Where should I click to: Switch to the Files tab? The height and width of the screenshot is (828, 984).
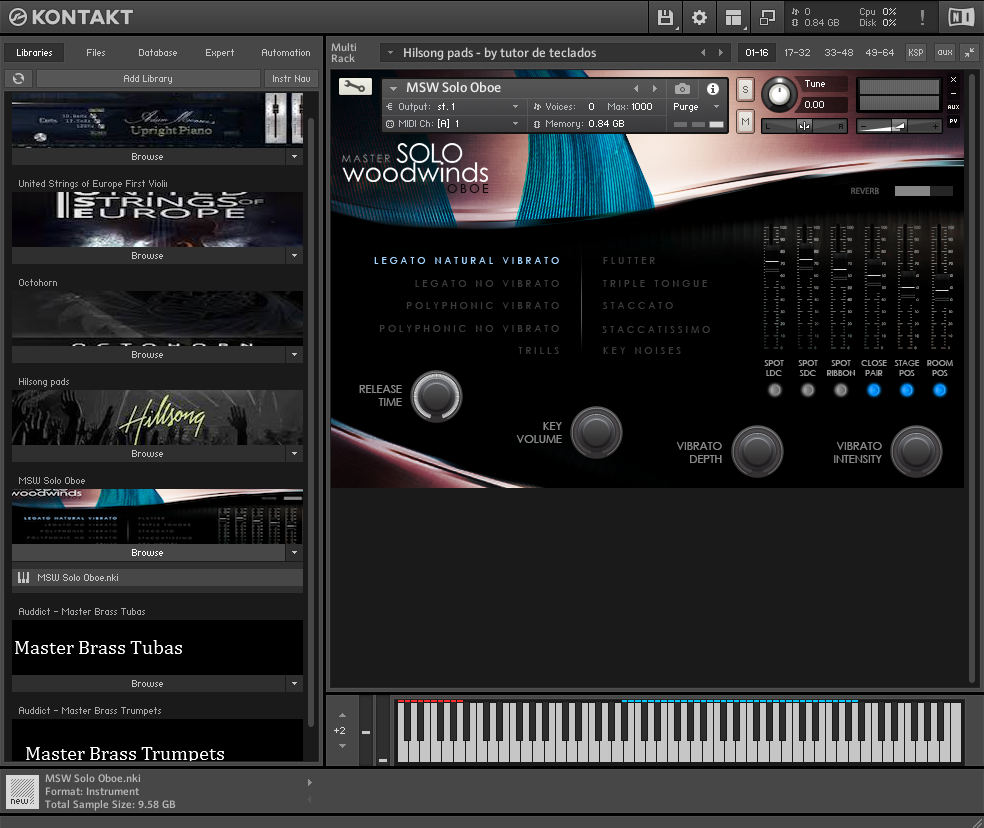tap(96, 53)
